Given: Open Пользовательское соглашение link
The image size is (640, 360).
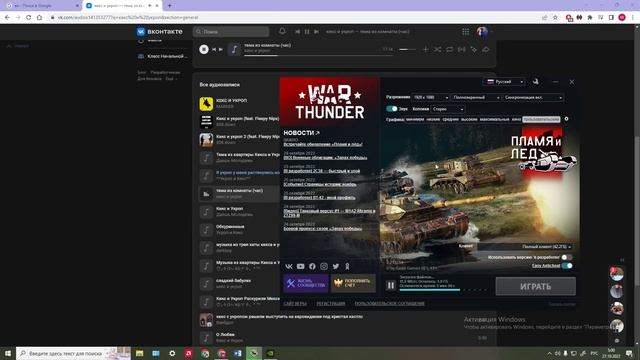Looking at the screenshot, I should 389,304.
